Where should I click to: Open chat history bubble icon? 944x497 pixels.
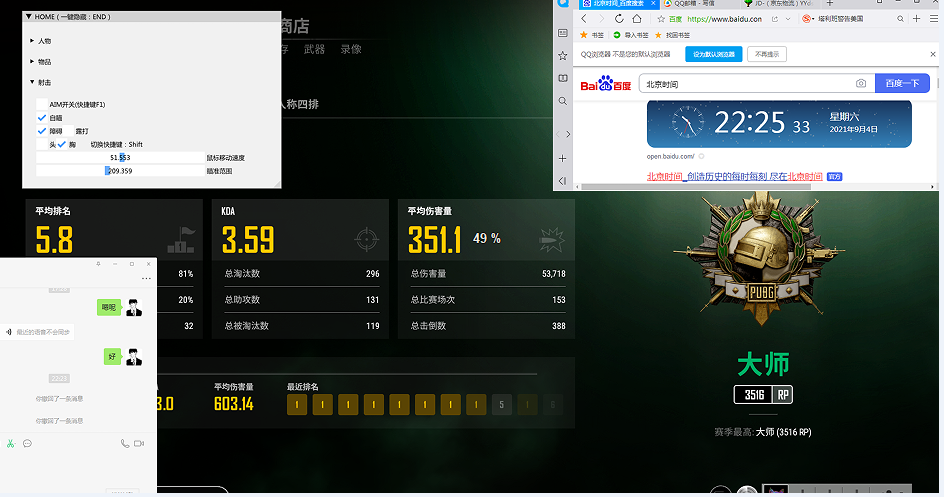(x=27, y=443)
